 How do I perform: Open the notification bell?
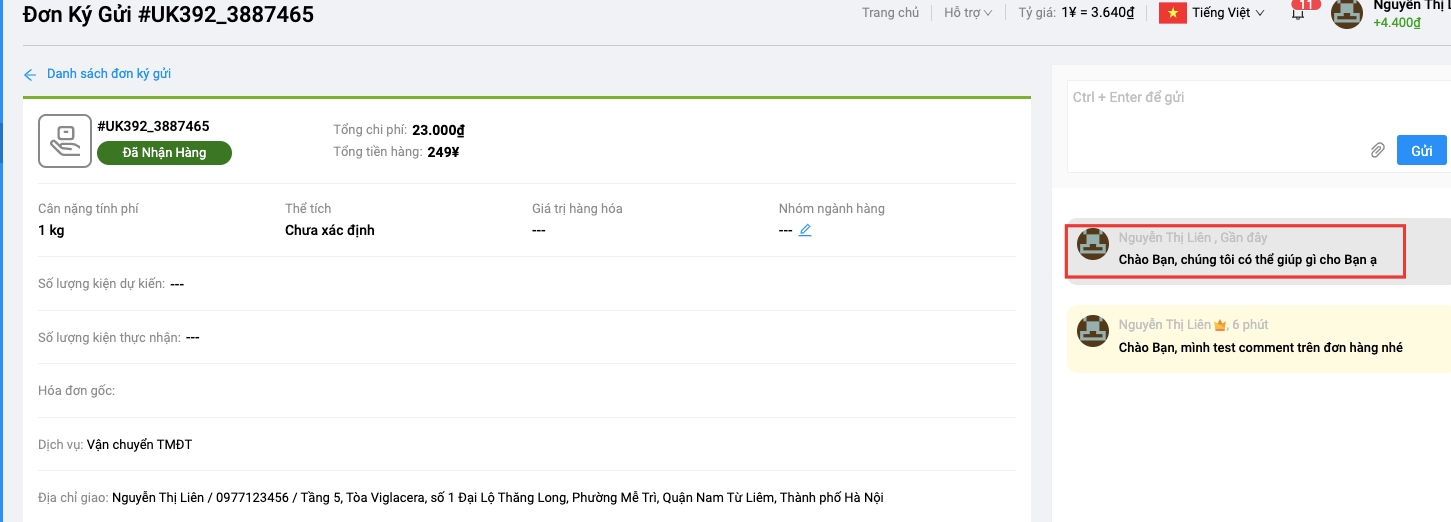pyautogui.click(x=1298, y=14)
